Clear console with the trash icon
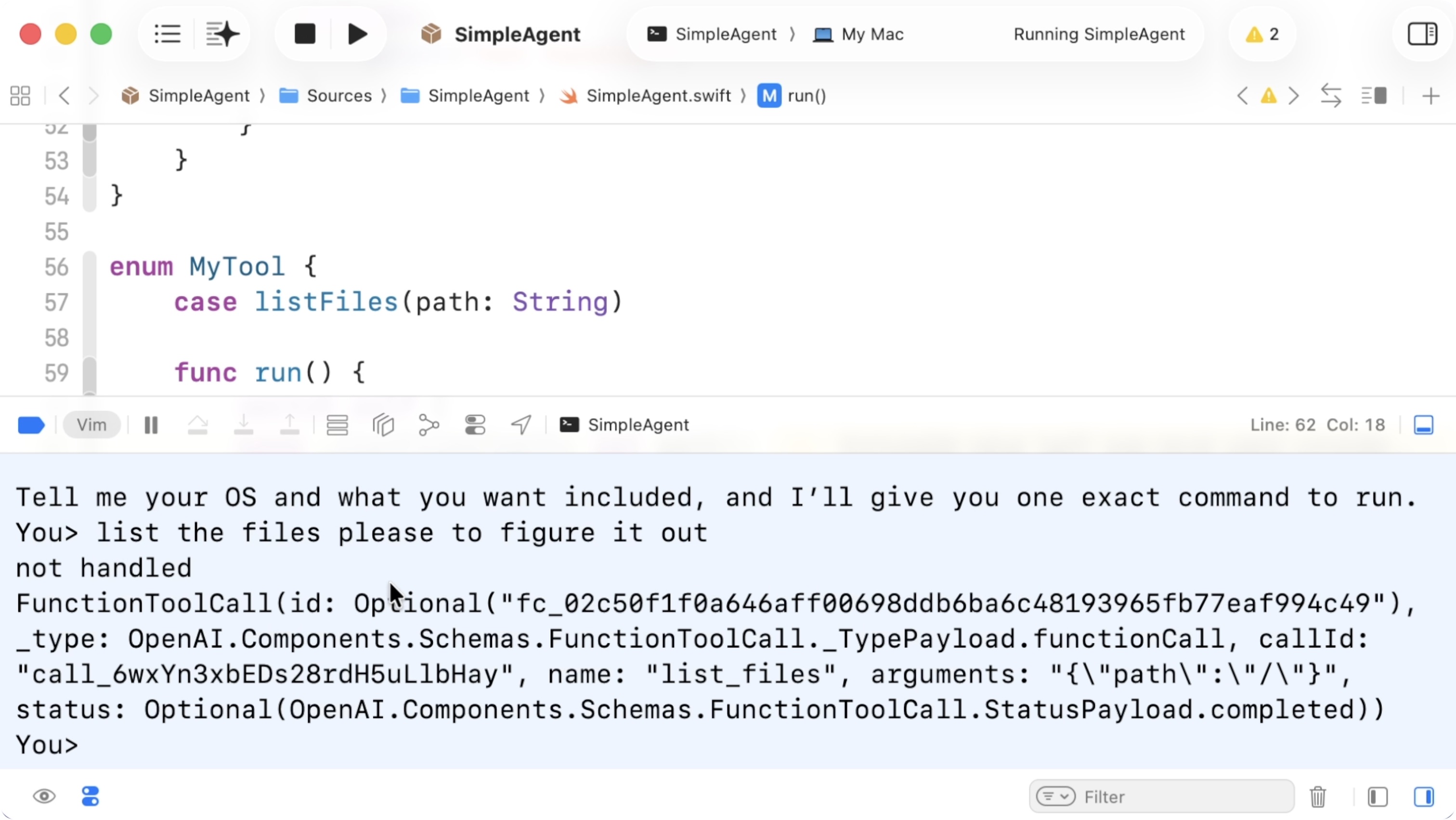The image size is (1456, 820). pyautogui.click(x=1317, y=797)
